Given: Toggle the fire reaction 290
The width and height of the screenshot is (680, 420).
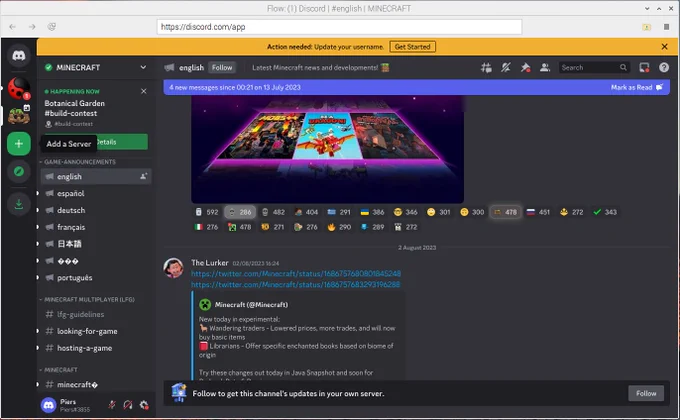Looking at the screenshot, I should pyautogui.click(x=339, y=227).
